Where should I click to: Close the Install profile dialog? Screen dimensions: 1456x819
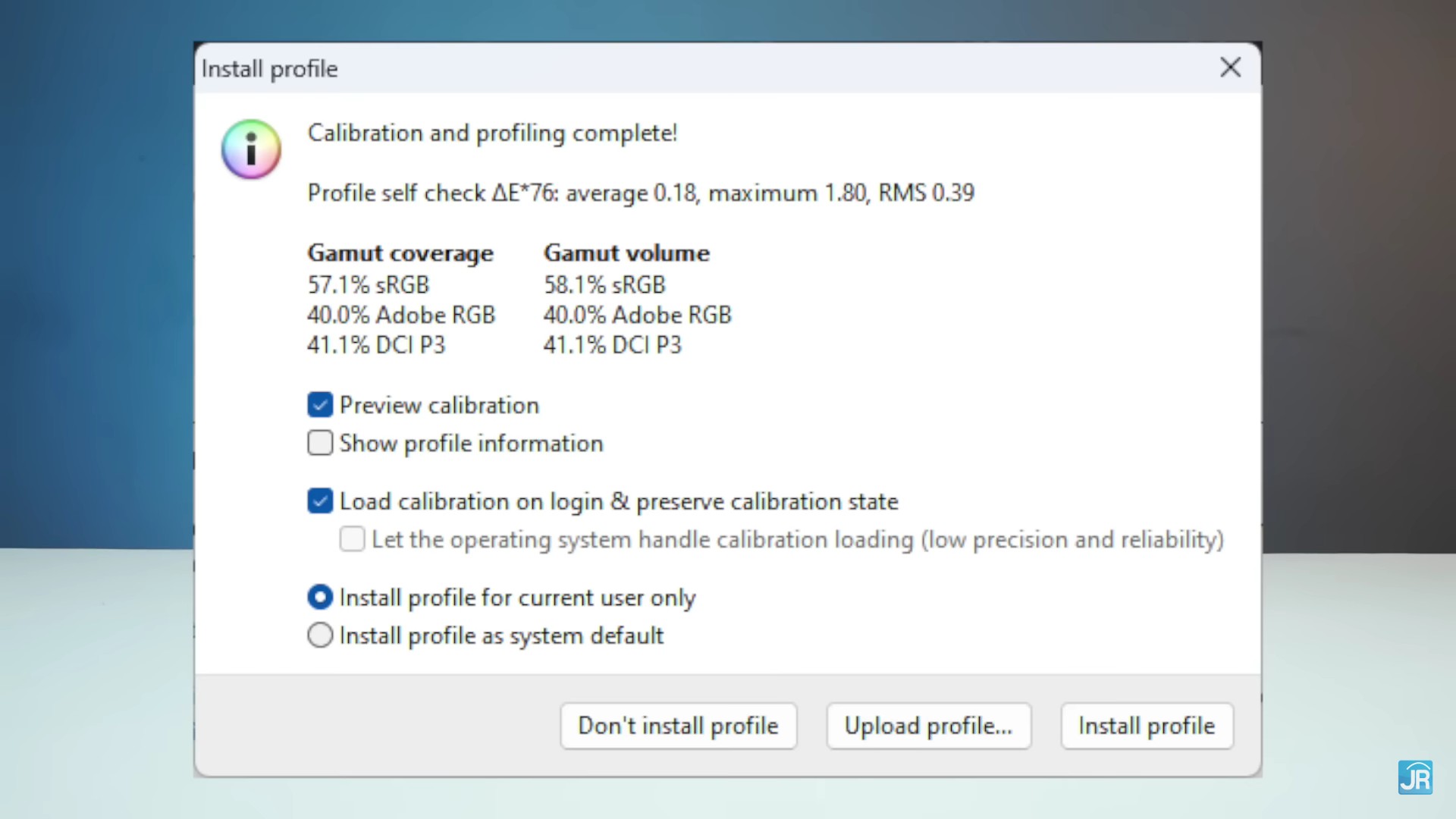coord(1230,67)
